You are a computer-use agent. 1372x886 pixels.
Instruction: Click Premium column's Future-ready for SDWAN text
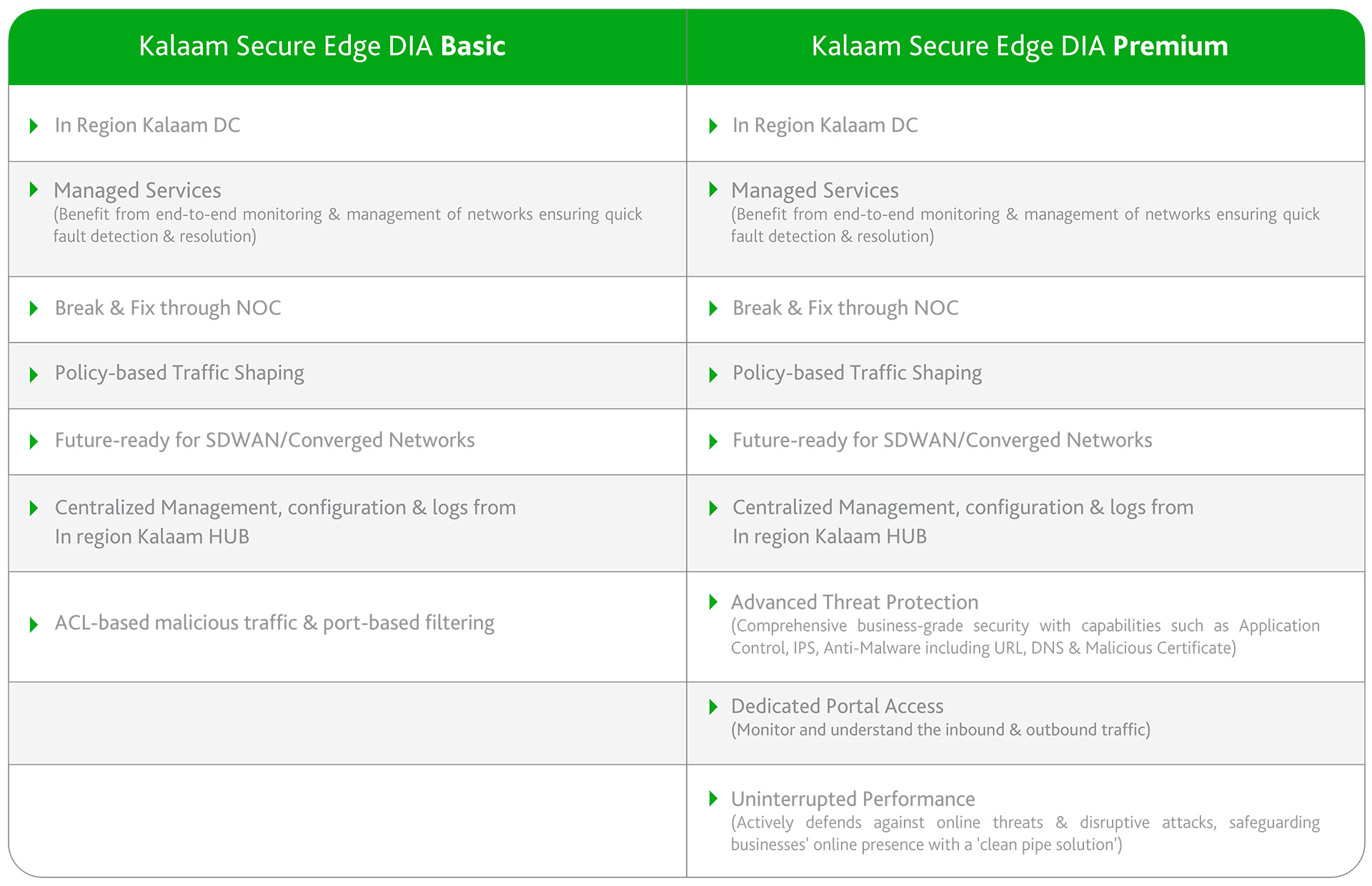click(x=942, y=440)
